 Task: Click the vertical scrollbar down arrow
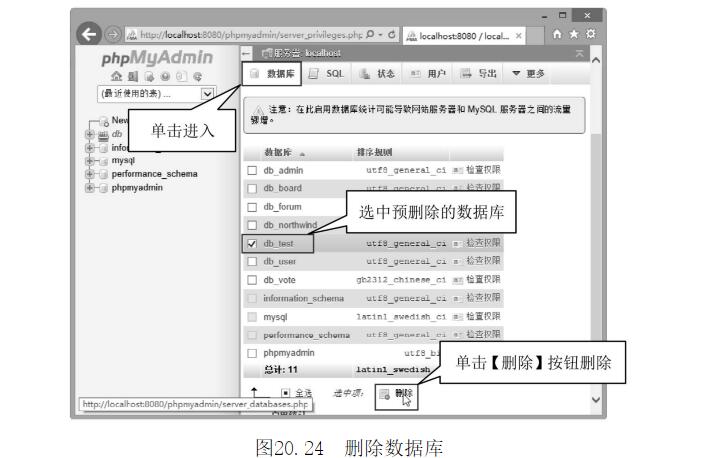(597, 400)
